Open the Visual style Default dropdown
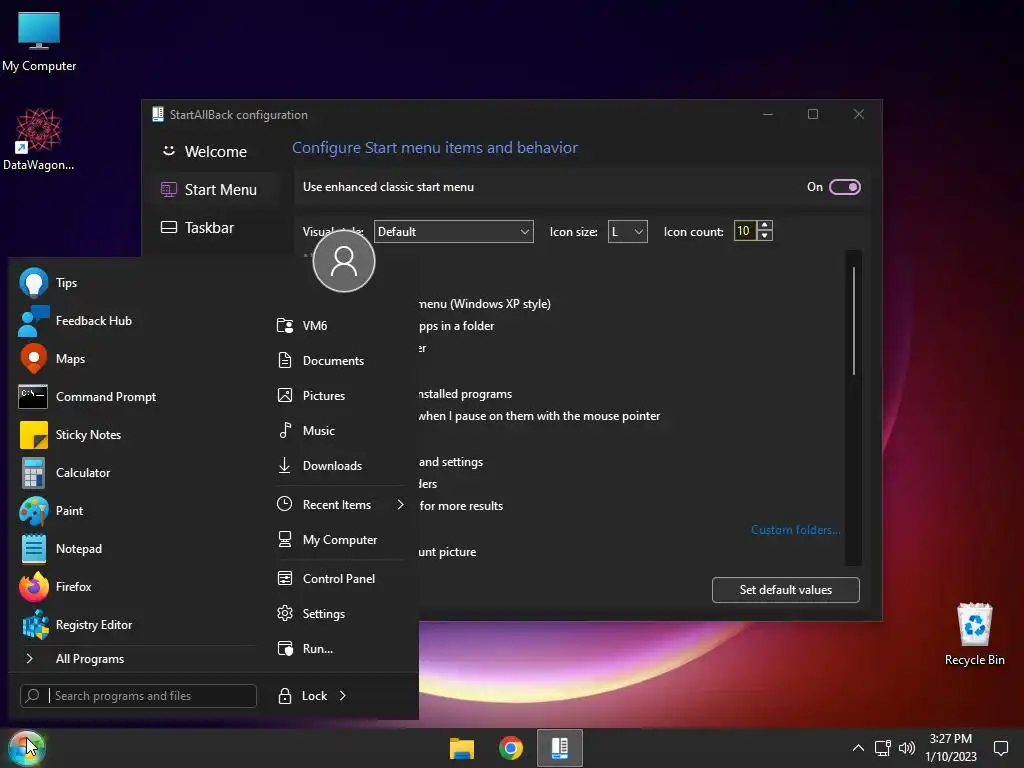This screenshot has height=768, width=1024. click(x=453, y=232)
